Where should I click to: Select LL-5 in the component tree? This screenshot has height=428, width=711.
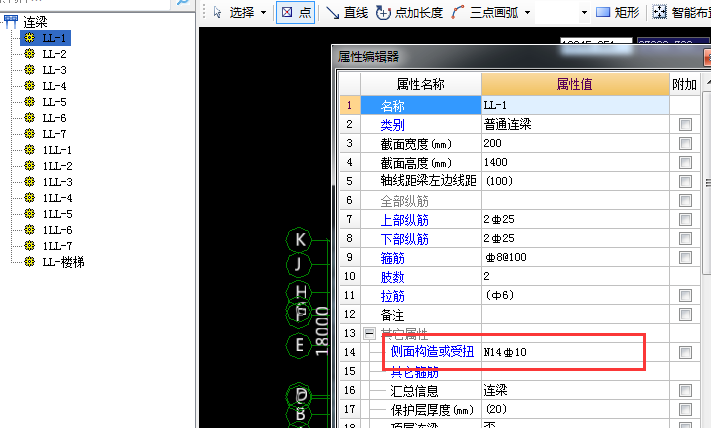(54, 102)
